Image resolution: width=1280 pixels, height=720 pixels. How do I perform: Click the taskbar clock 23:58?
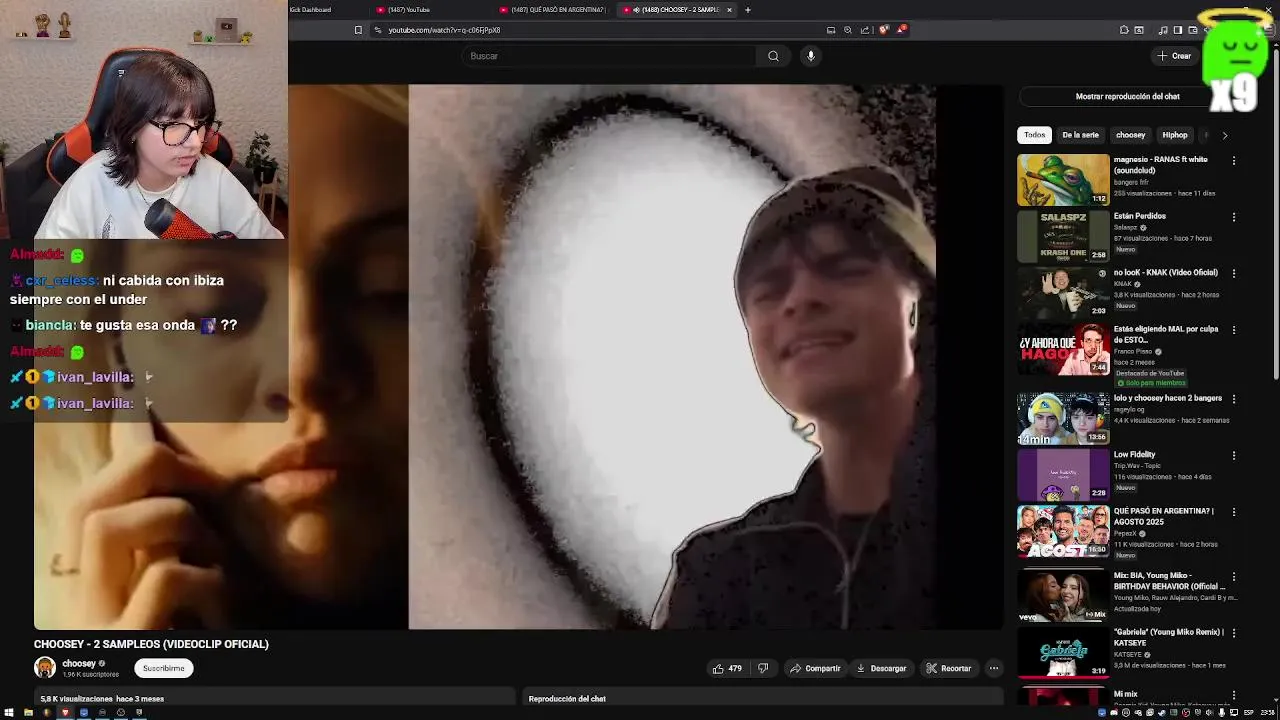[1267, 713]
